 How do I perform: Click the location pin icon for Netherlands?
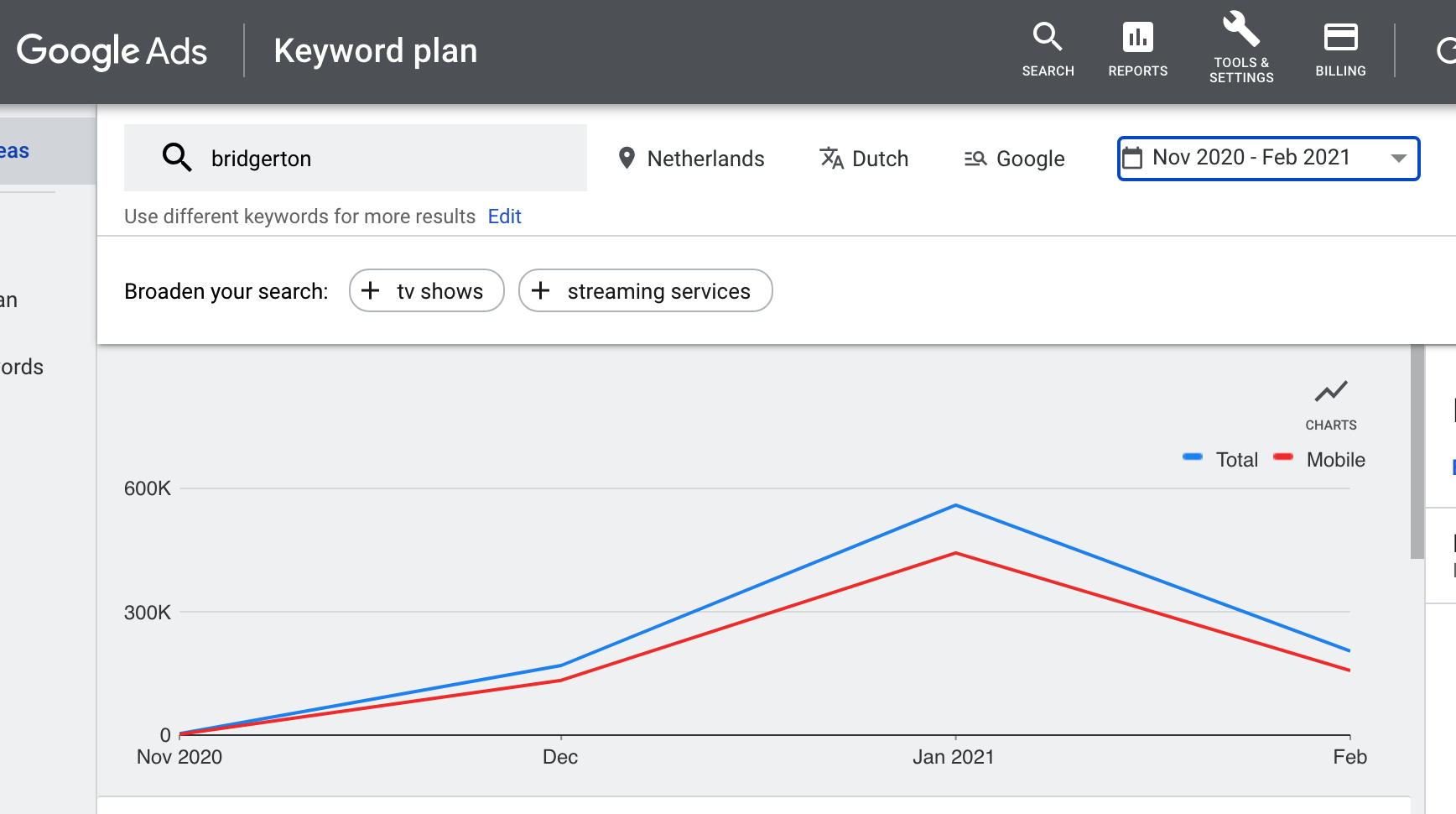[626, 158]
